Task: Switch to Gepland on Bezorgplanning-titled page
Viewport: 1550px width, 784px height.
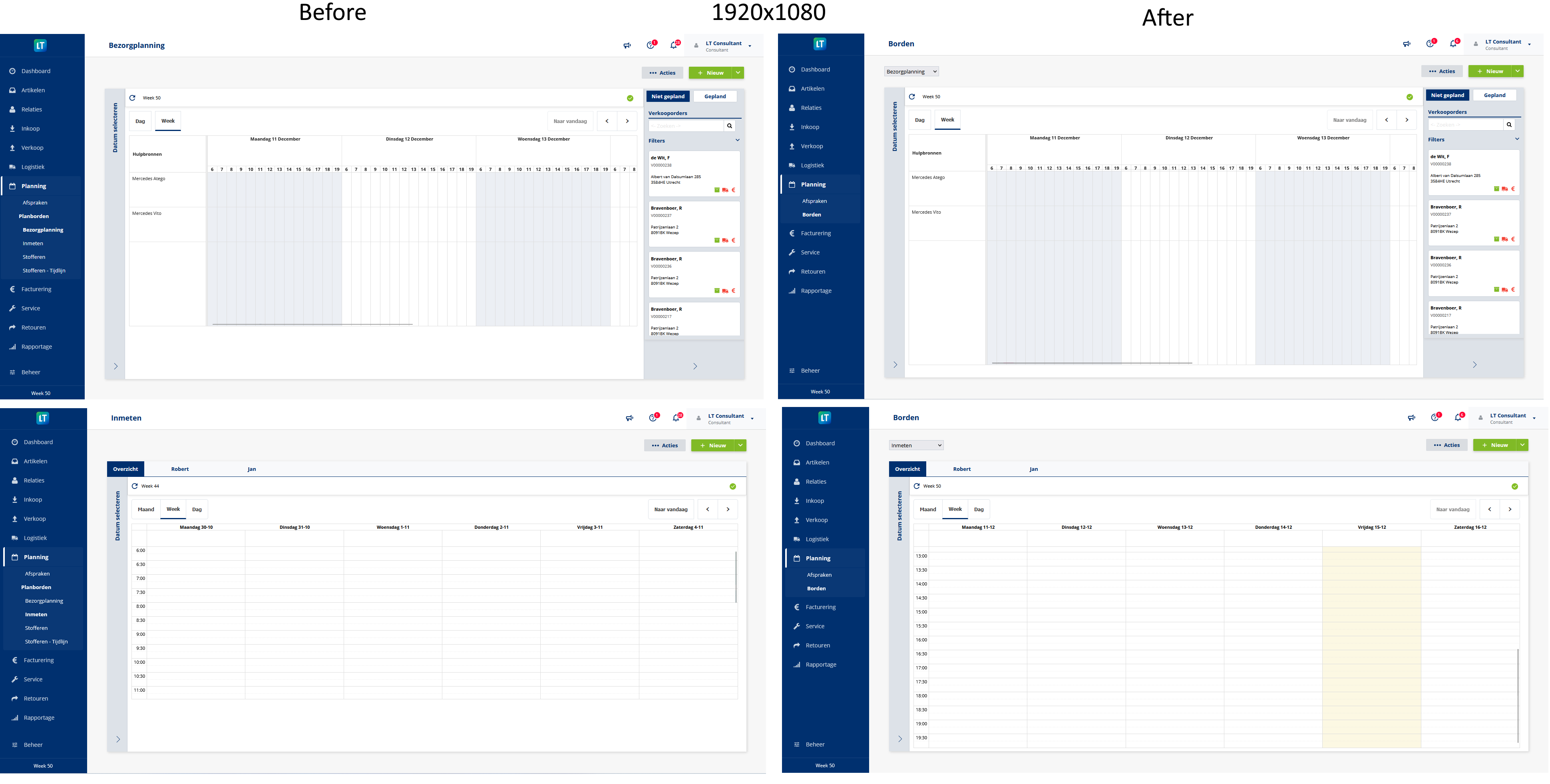Action: click(x=715, y=96)
